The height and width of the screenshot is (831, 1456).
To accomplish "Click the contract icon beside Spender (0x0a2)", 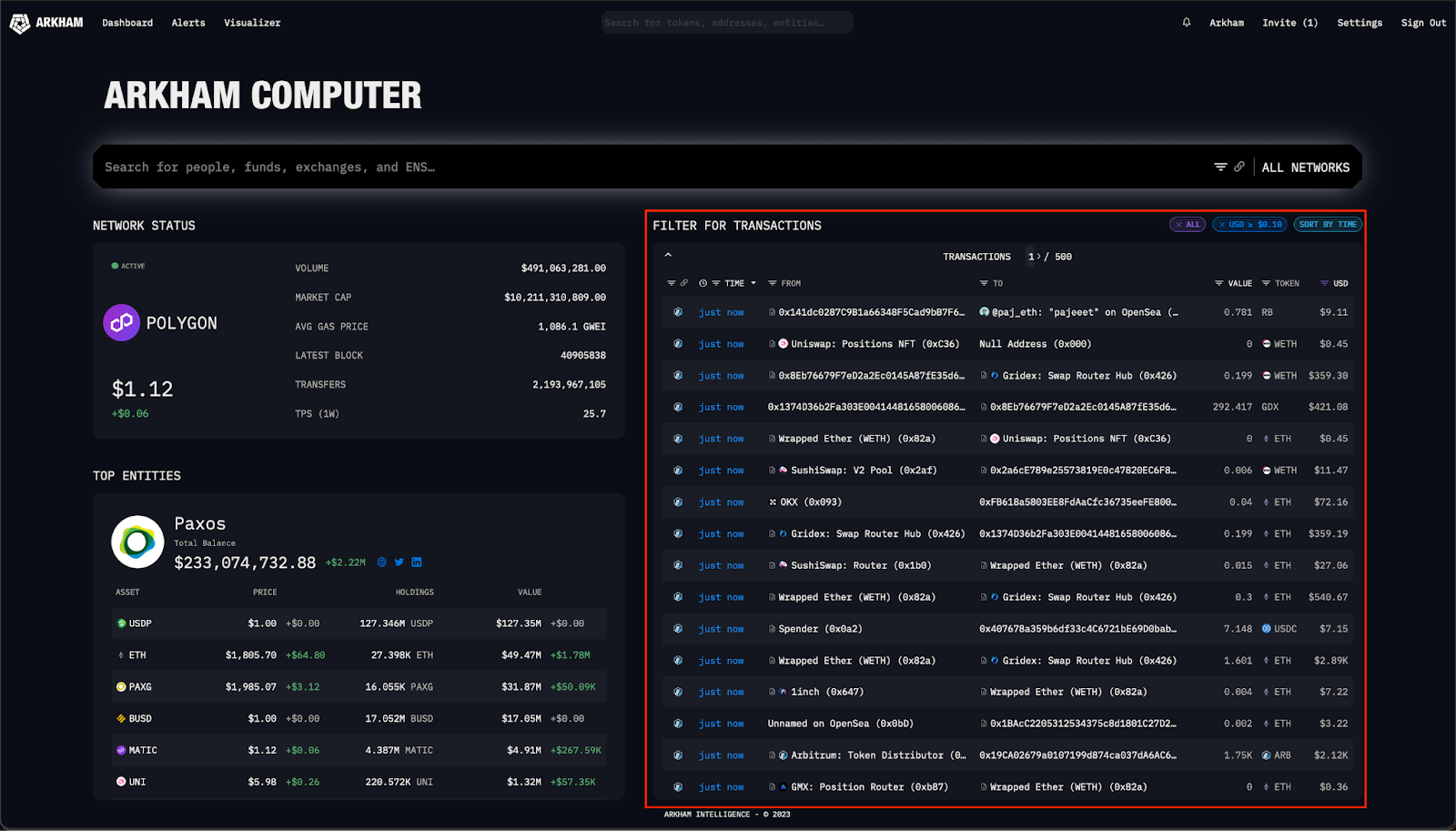I will click(773, 629).
